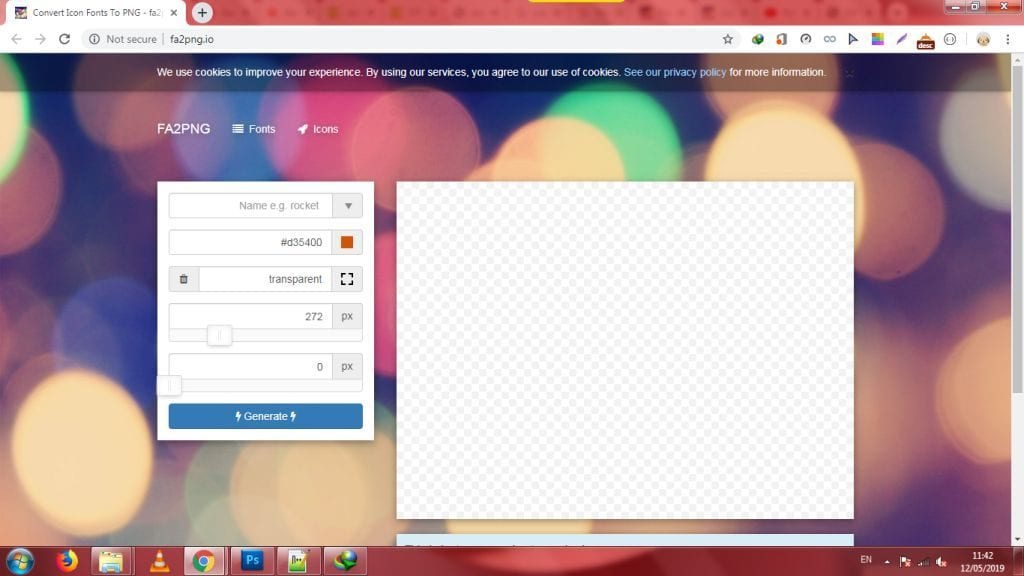This screenshot has height=576, width=1024.
Task: Click the Chrome taskbar icon
Action: pyautogui.click(x=204, y=561)
